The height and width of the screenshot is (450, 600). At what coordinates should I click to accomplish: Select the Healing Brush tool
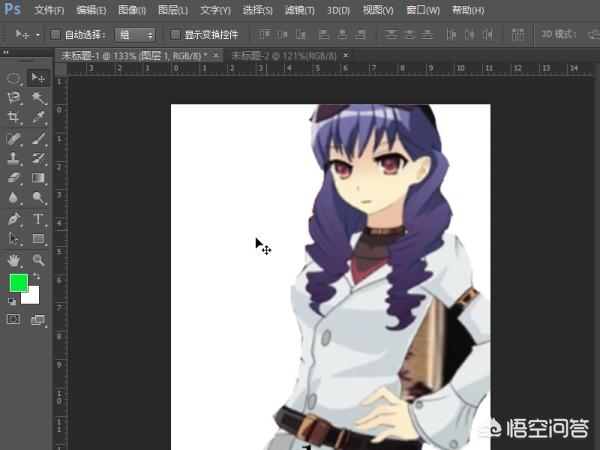click(14, 139)
